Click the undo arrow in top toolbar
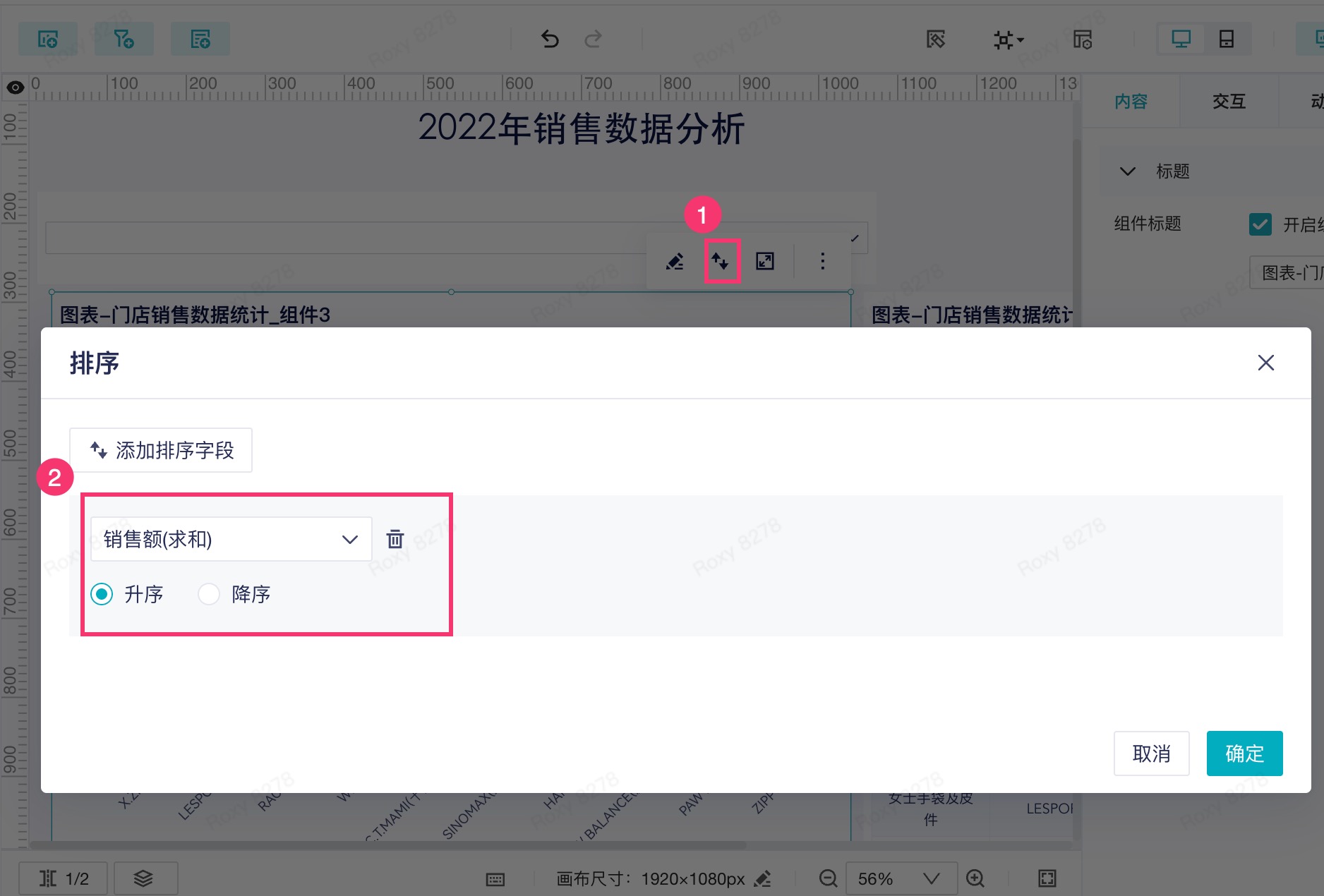Viewport: 1324px width, 896px height. 550,39
